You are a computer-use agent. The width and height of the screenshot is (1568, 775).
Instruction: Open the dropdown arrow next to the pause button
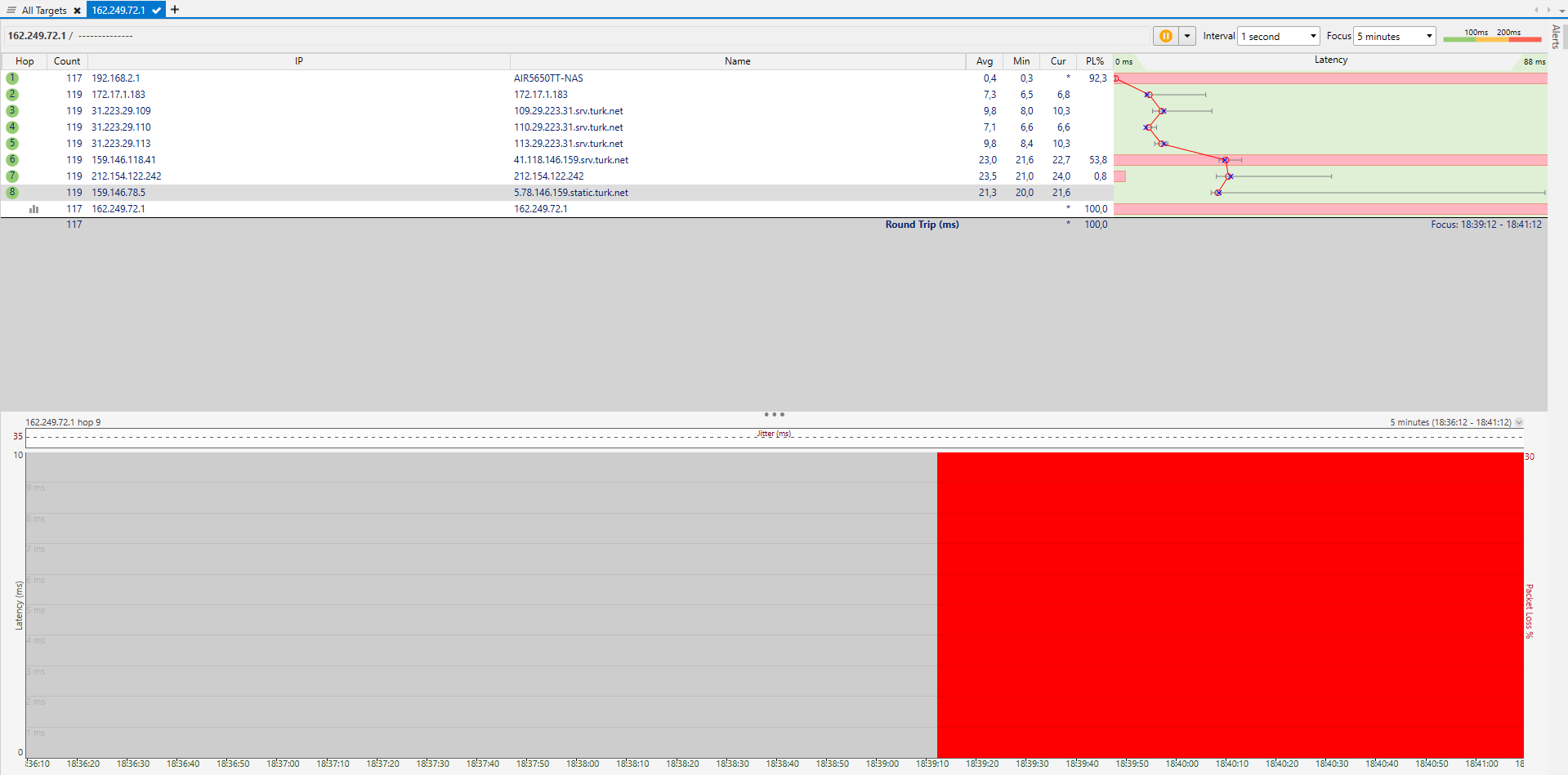coord(1187,36)
